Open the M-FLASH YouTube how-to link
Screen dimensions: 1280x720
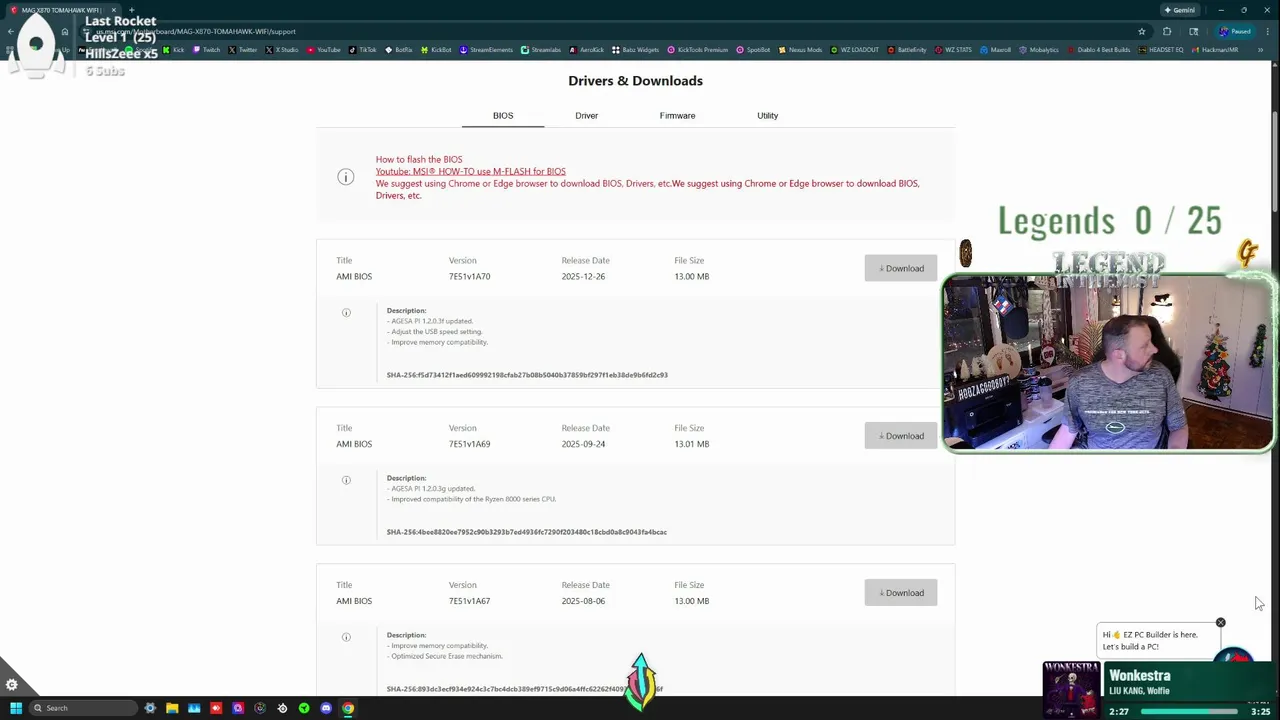(x=470, y=171)
